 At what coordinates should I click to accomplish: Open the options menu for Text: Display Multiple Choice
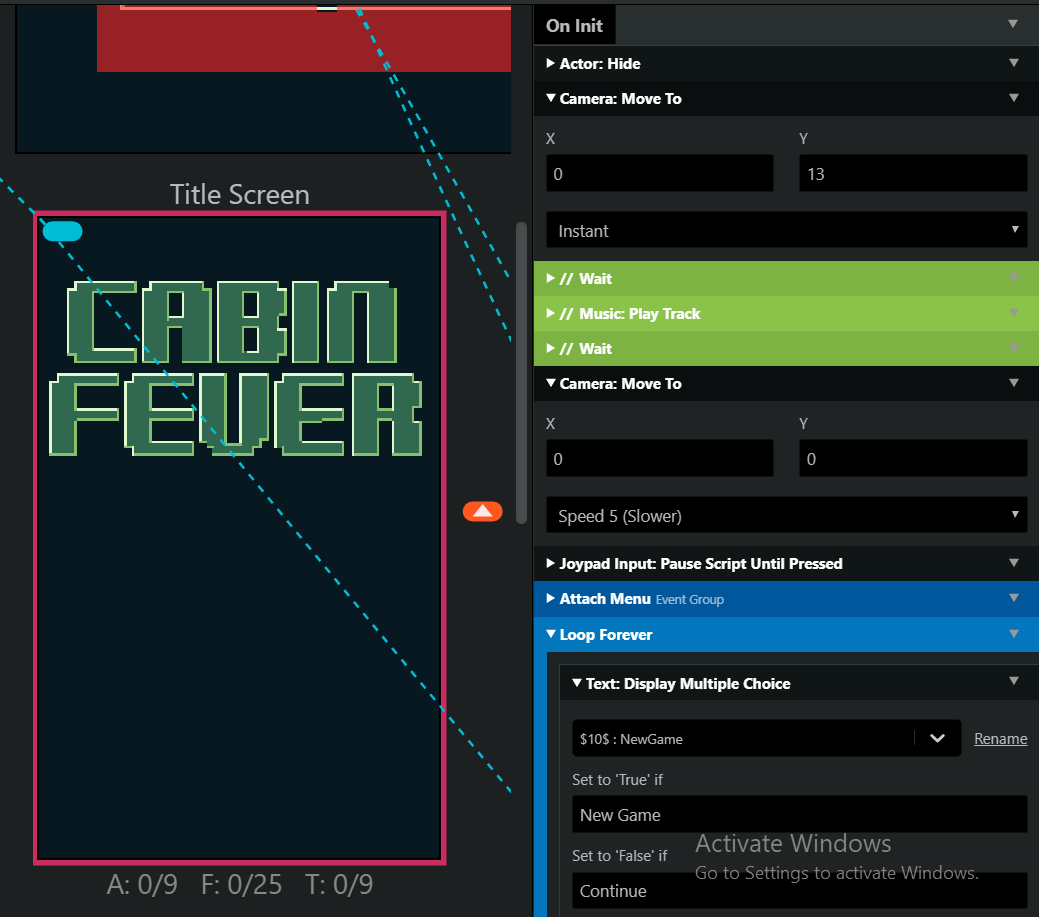[x=1014, y=683]
